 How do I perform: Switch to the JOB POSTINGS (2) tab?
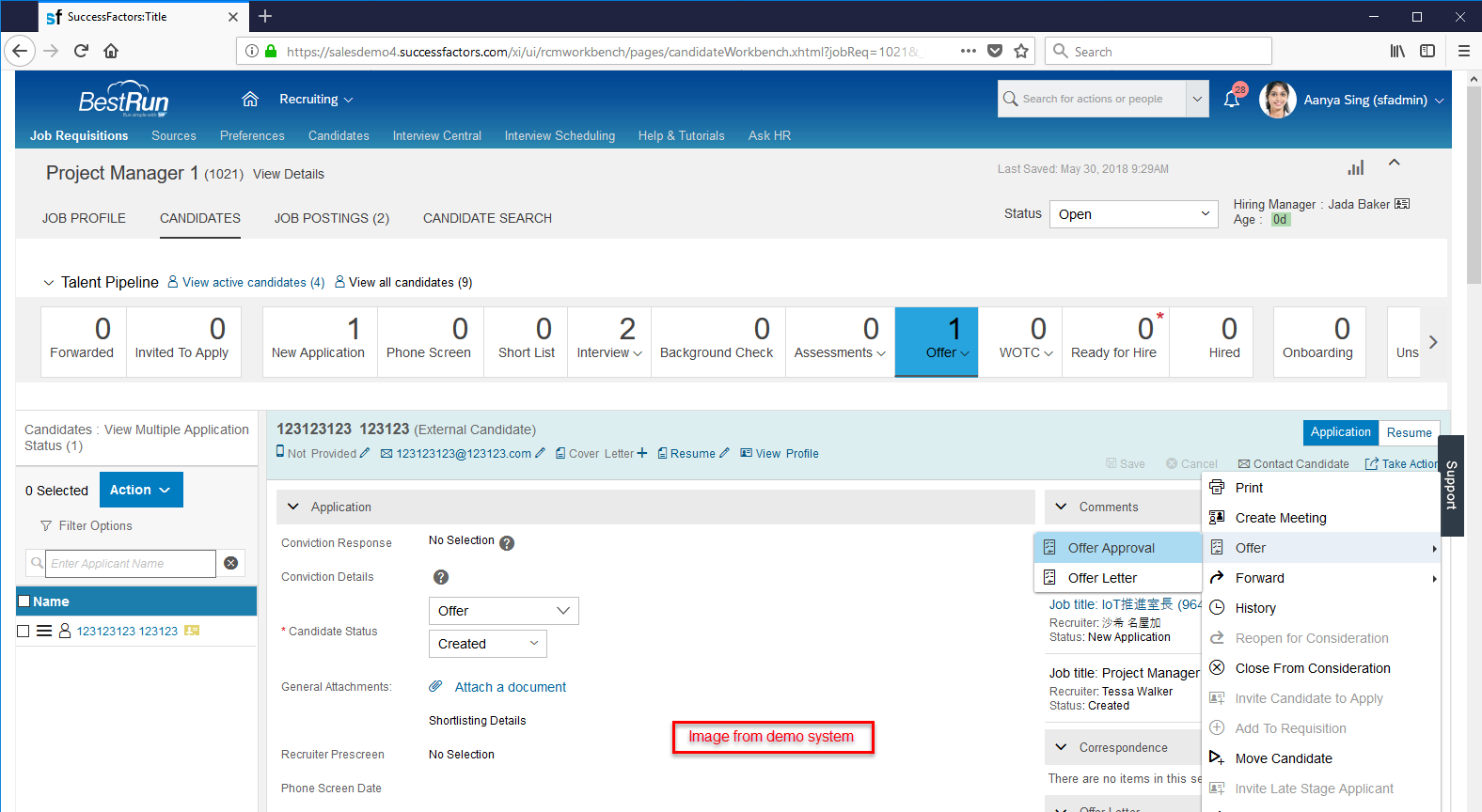pyautogui.click(x=332, y=218)
